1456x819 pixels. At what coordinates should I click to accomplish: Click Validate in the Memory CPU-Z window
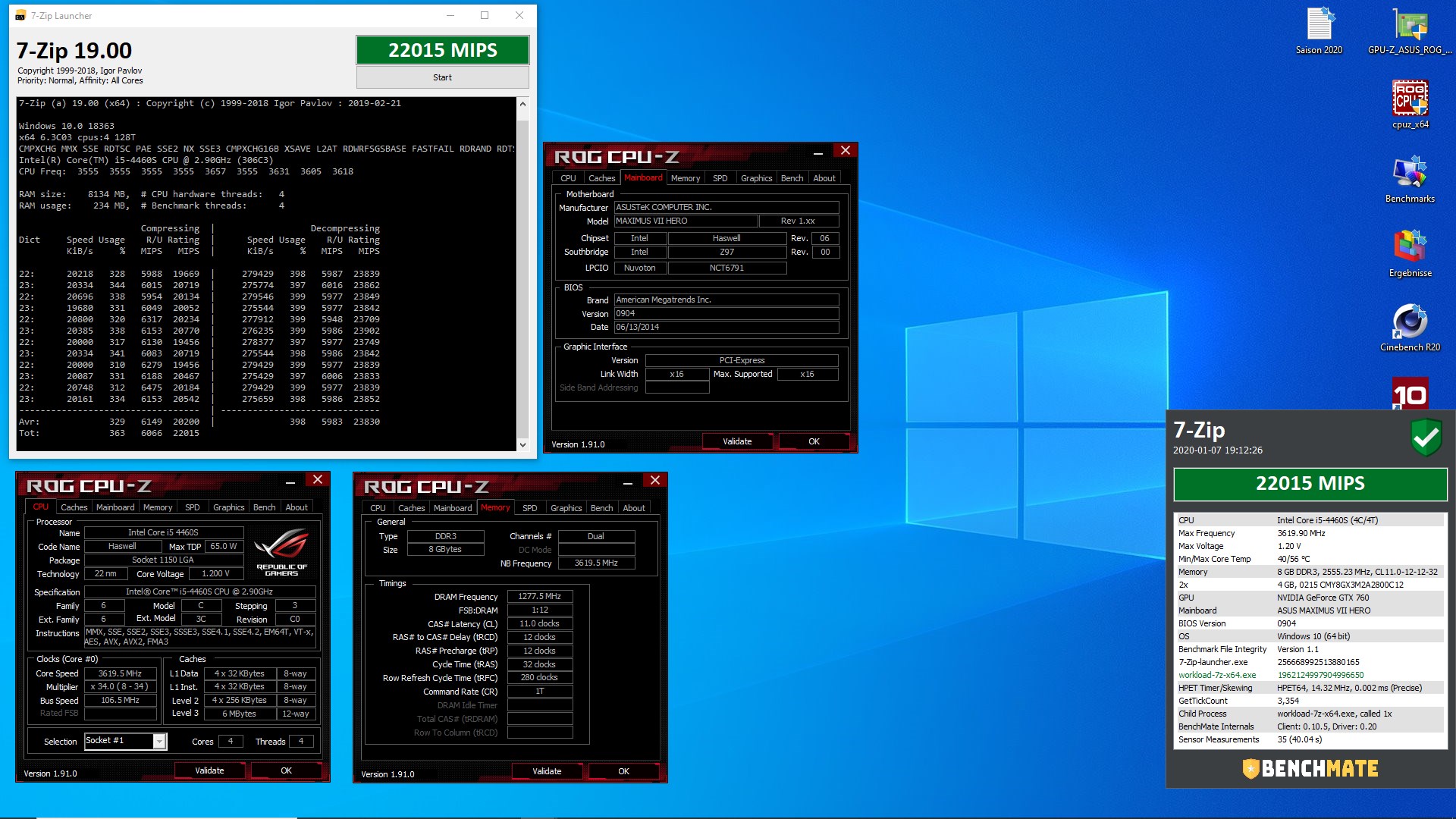pos(547,771)
